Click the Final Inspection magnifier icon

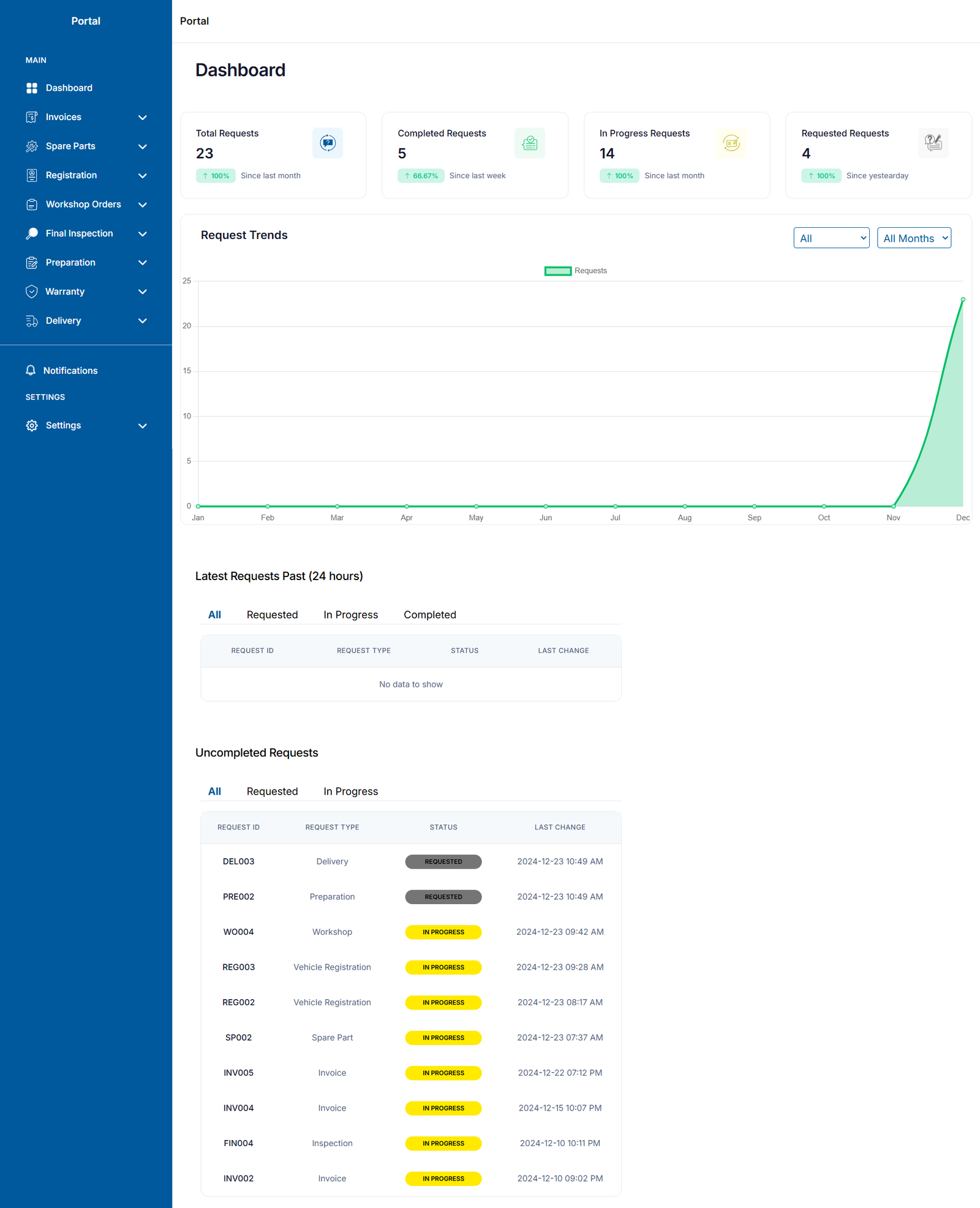(32, 233)
